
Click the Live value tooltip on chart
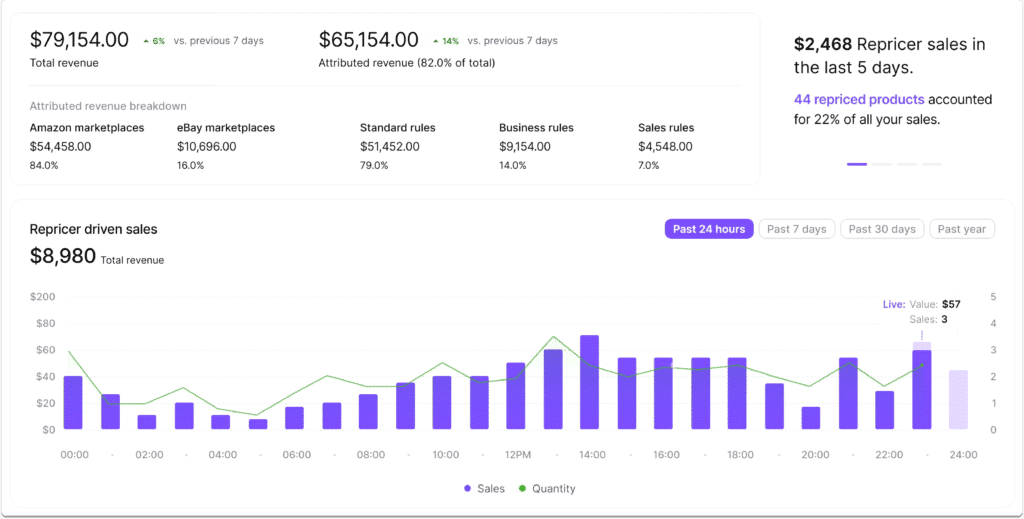921,311
